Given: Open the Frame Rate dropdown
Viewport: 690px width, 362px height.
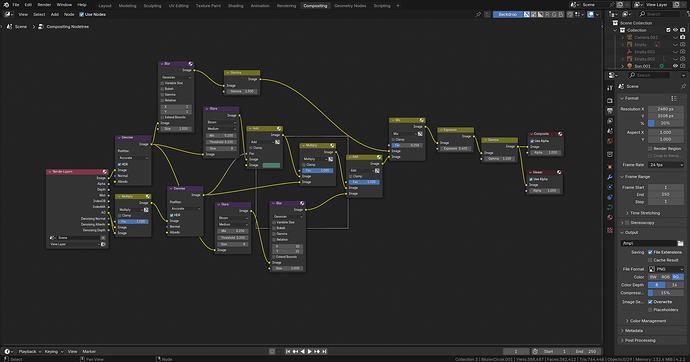Looking at the screenshot, I should [666, 165].
